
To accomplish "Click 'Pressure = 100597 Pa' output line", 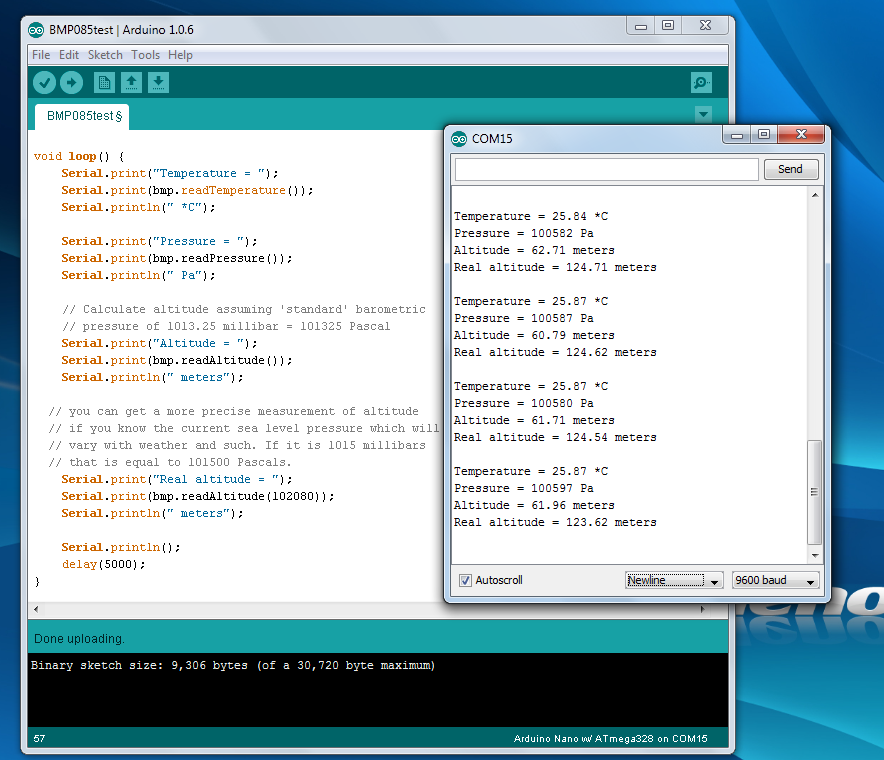I will tap(524, 488).
